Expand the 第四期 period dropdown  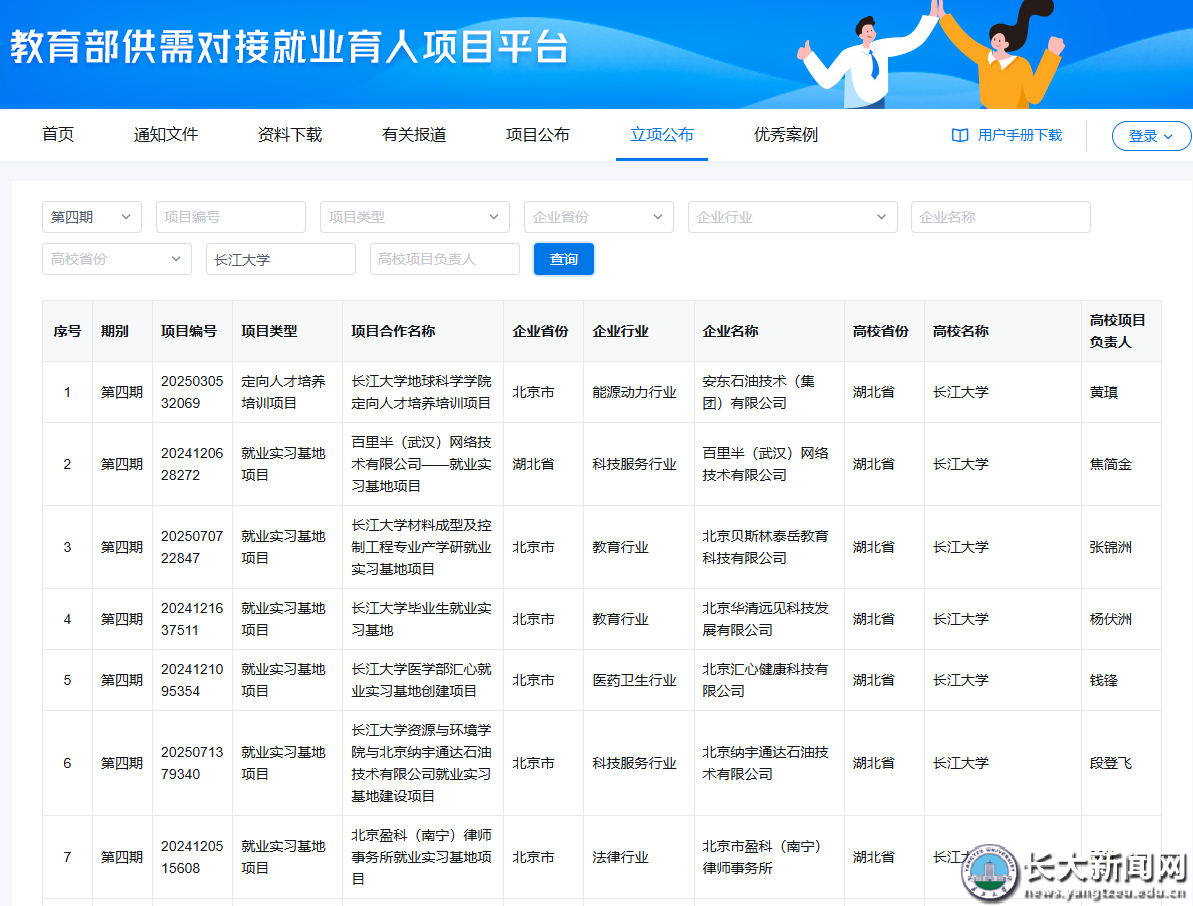[91, 217]
